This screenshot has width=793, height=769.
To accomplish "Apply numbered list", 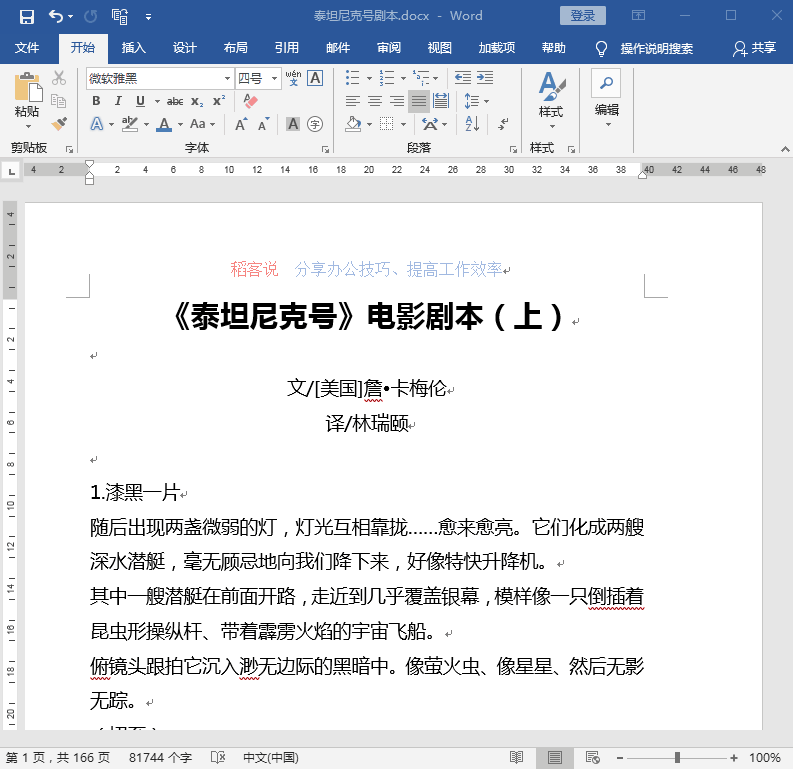I will (x=387, y=78).
